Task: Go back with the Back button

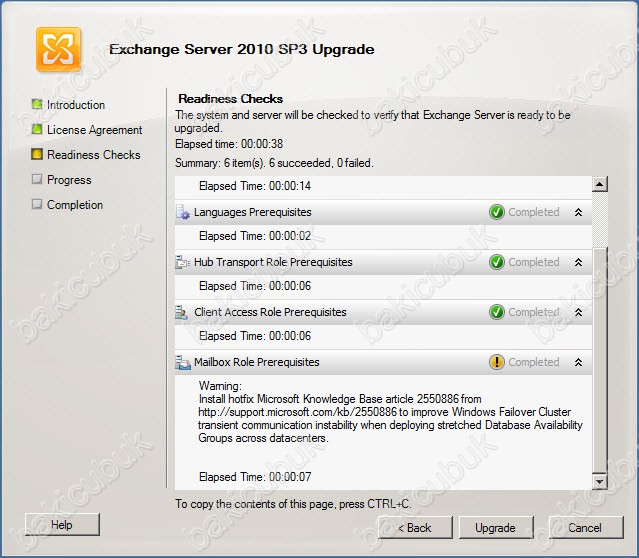Action: click(415, 528)
